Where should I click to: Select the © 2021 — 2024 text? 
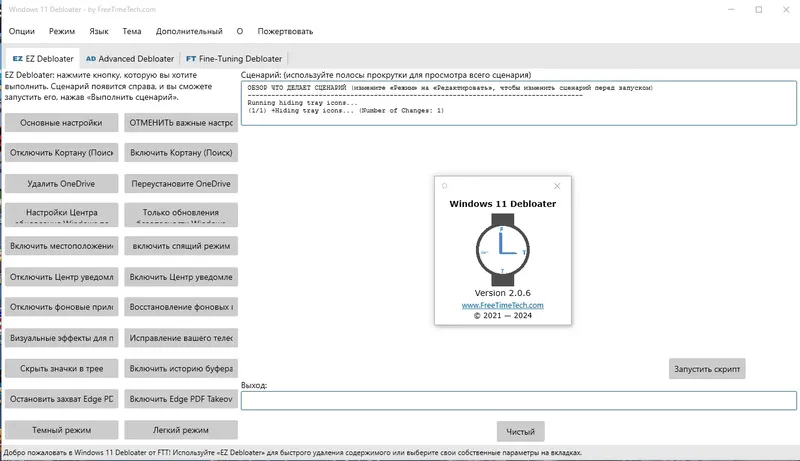[x=503, y=316]
